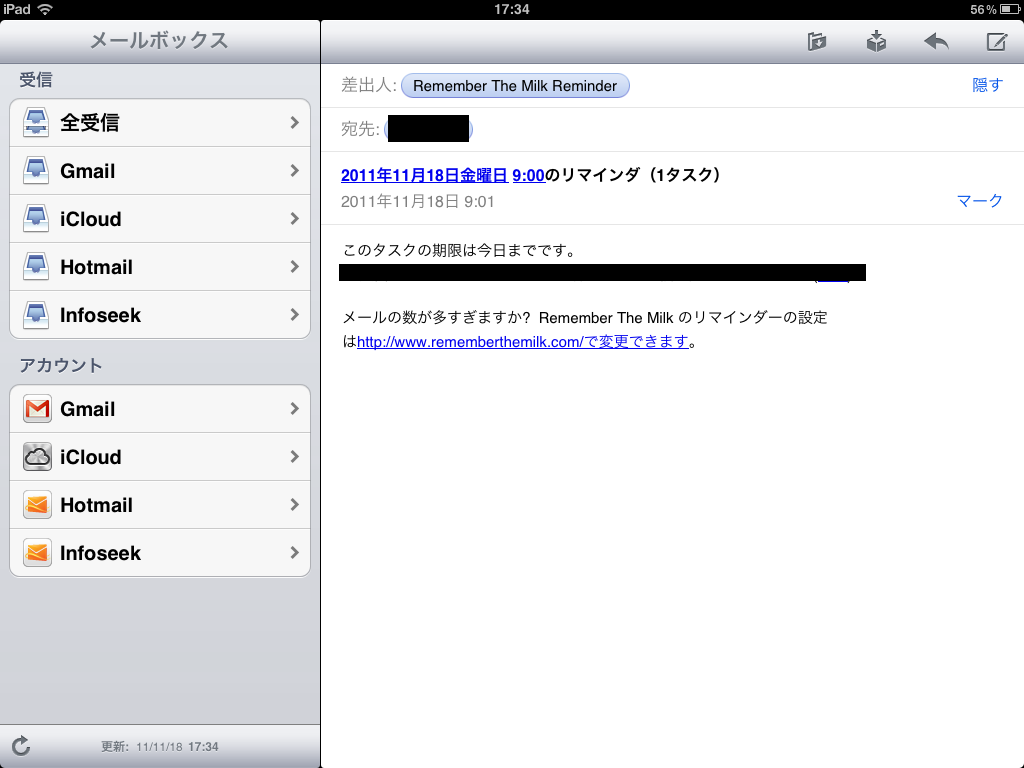Open the 全受信 all inboxes row

pos(160,123)
